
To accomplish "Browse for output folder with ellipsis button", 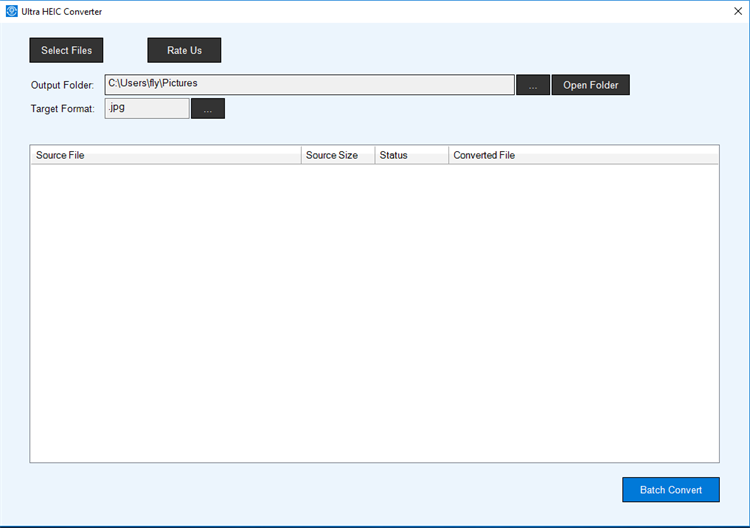I will (533, 85).
